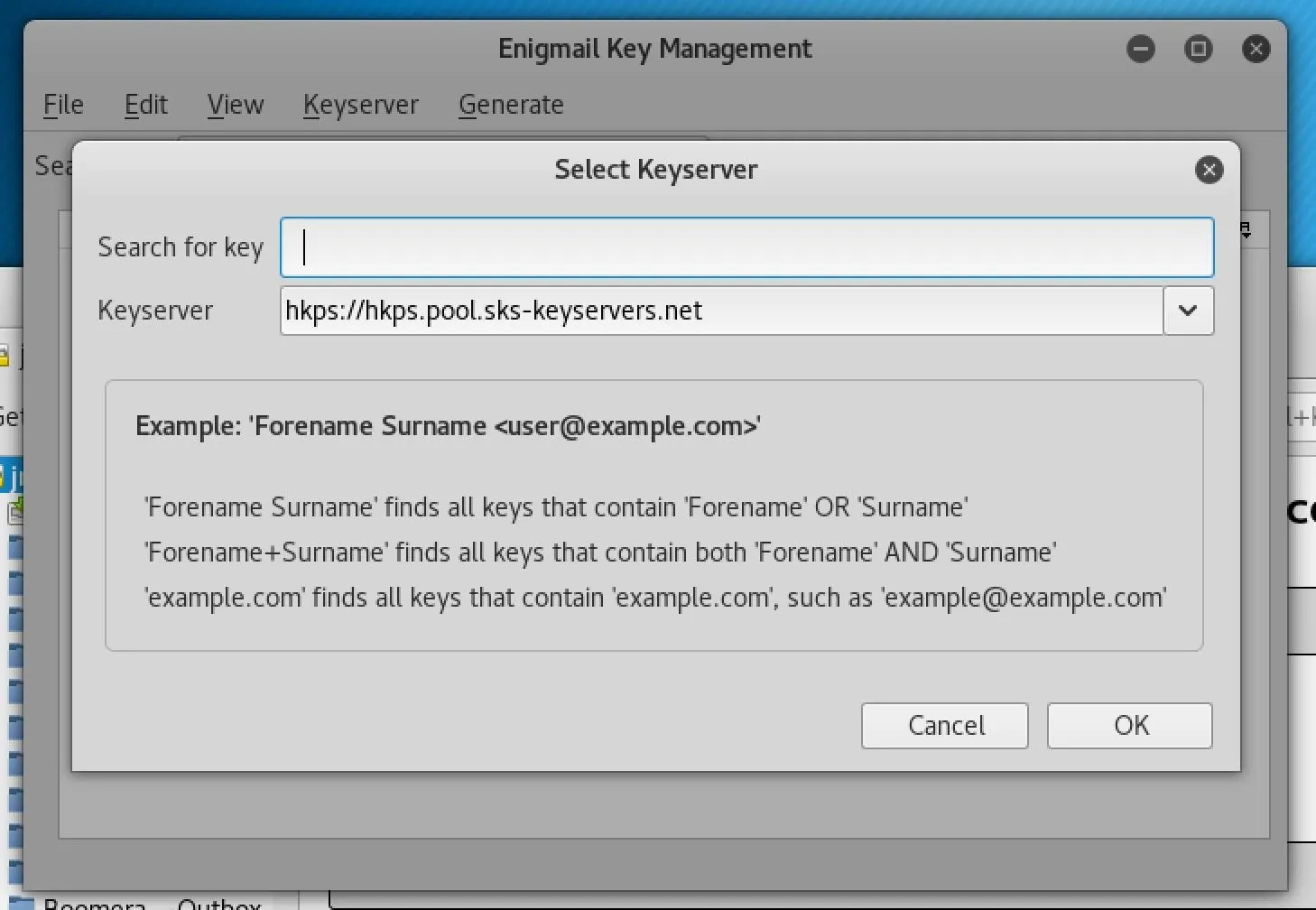
Task: Close the Enigmail Key Management window
Action: (x=1256, y=49)
